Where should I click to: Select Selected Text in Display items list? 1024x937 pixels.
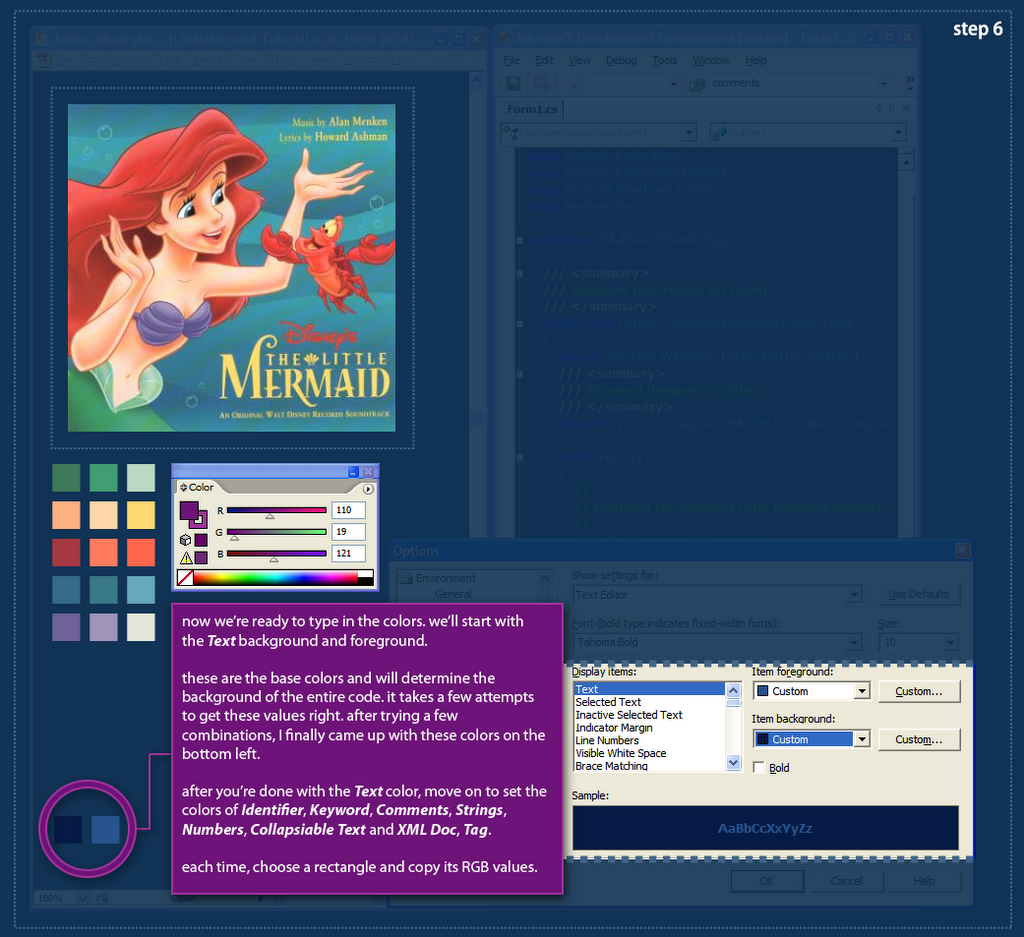(x=649, y=702)
